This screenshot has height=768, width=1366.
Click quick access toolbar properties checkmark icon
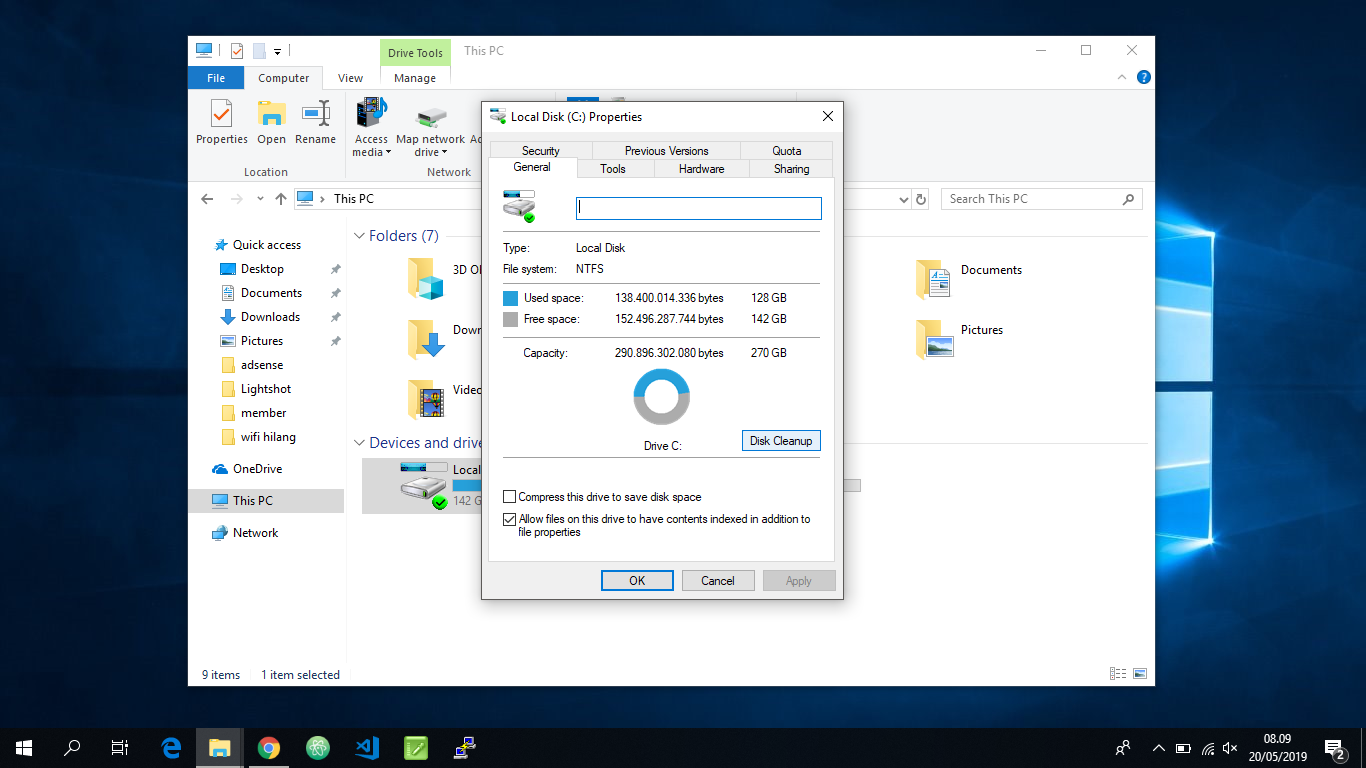(237, 50)
